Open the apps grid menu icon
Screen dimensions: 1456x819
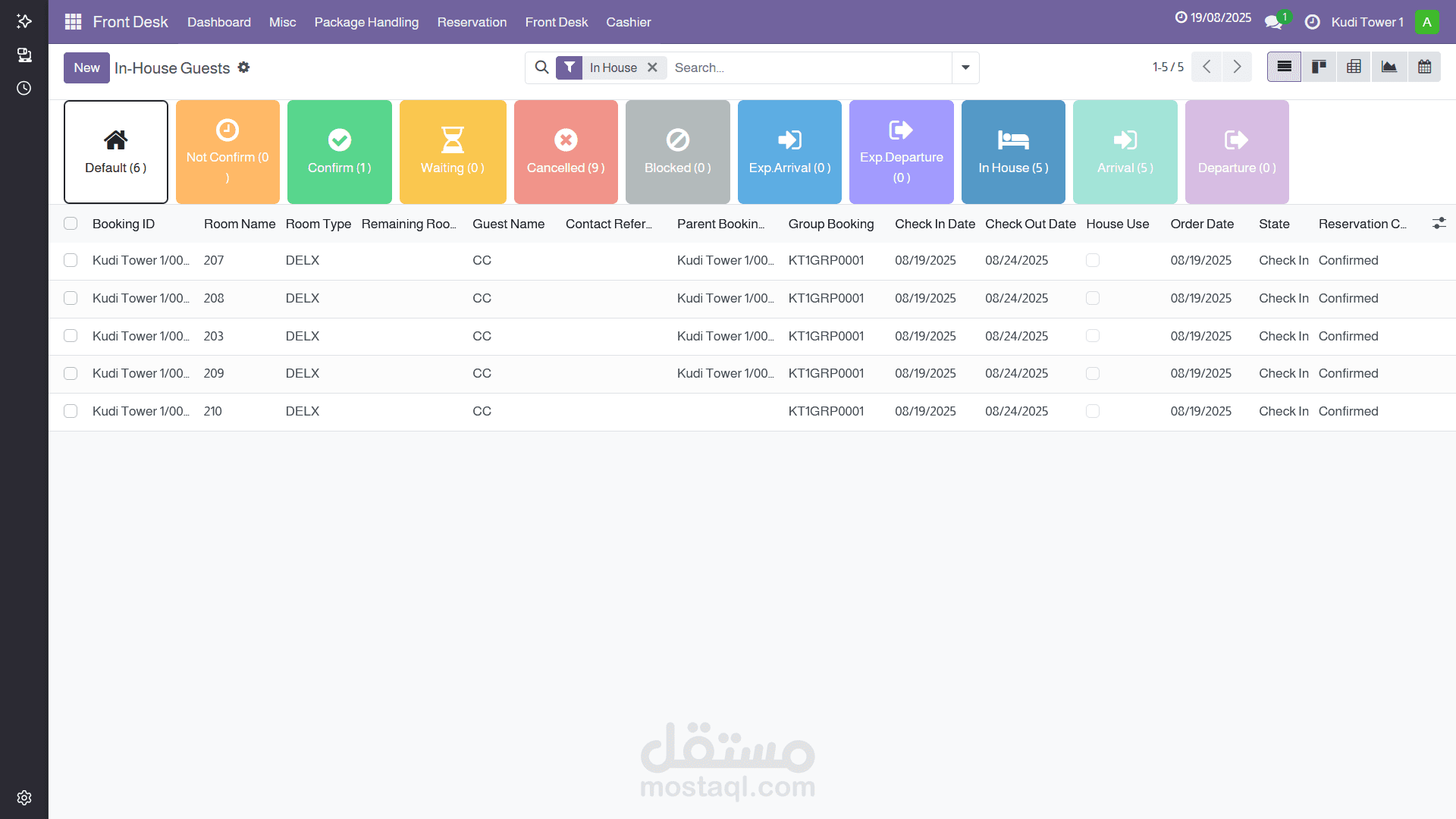point(73,22)
